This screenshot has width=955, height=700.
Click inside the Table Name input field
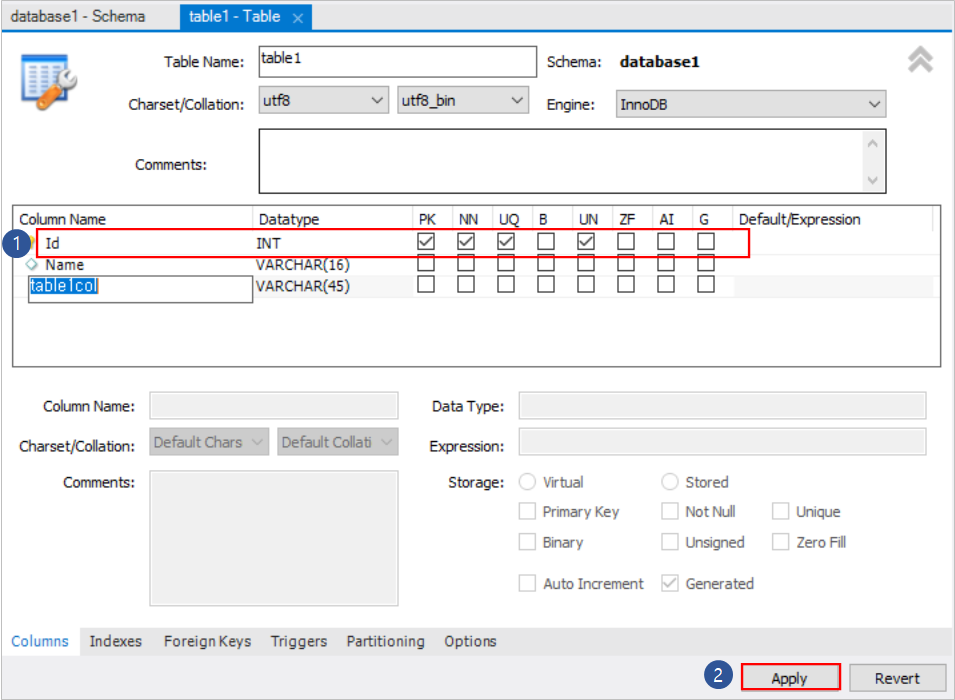[395, 62]
